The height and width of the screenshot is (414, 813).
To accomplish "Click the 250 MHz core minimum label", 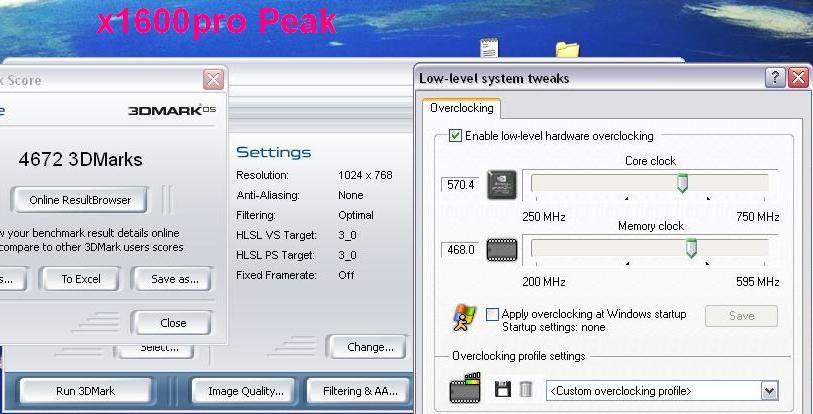I will pos(543,217).
